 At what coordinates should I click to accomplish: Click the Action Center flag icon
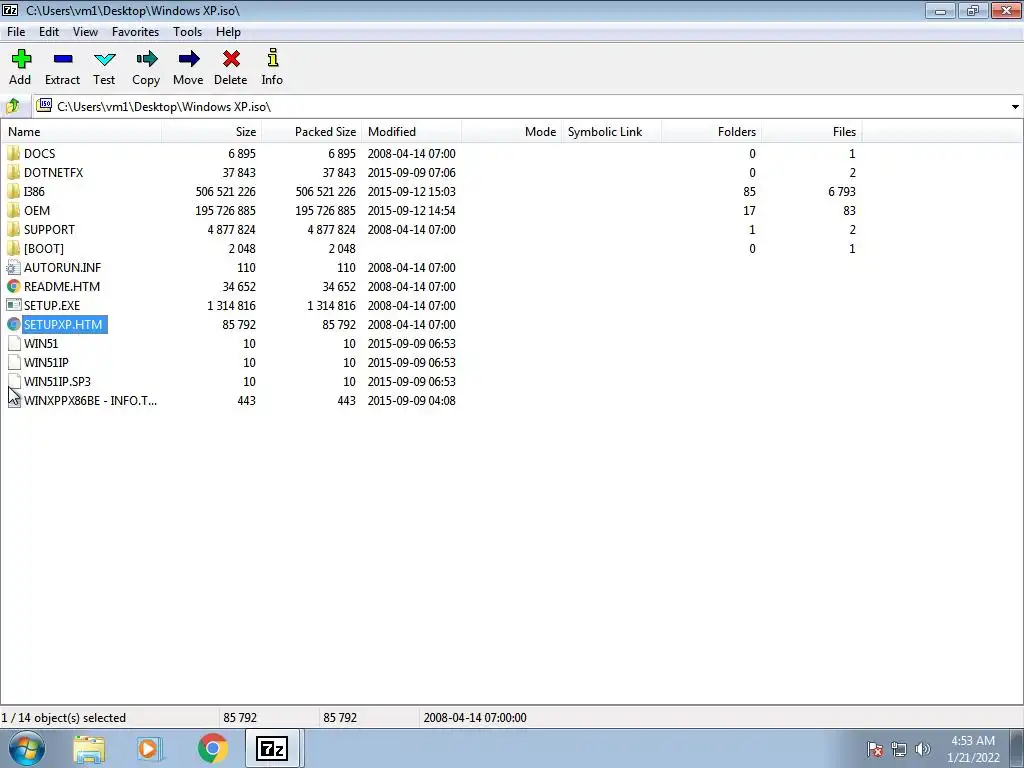click(x=875, y=749)
